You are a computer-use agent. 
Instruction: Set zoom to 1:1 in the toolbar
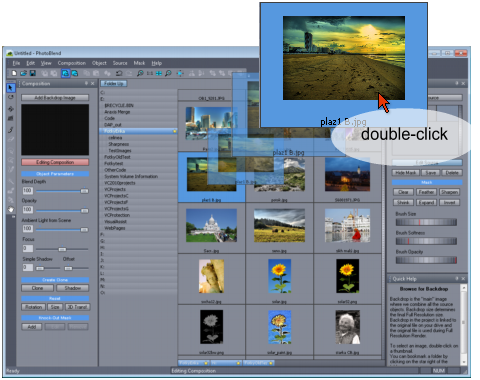(x=150, y=73)
